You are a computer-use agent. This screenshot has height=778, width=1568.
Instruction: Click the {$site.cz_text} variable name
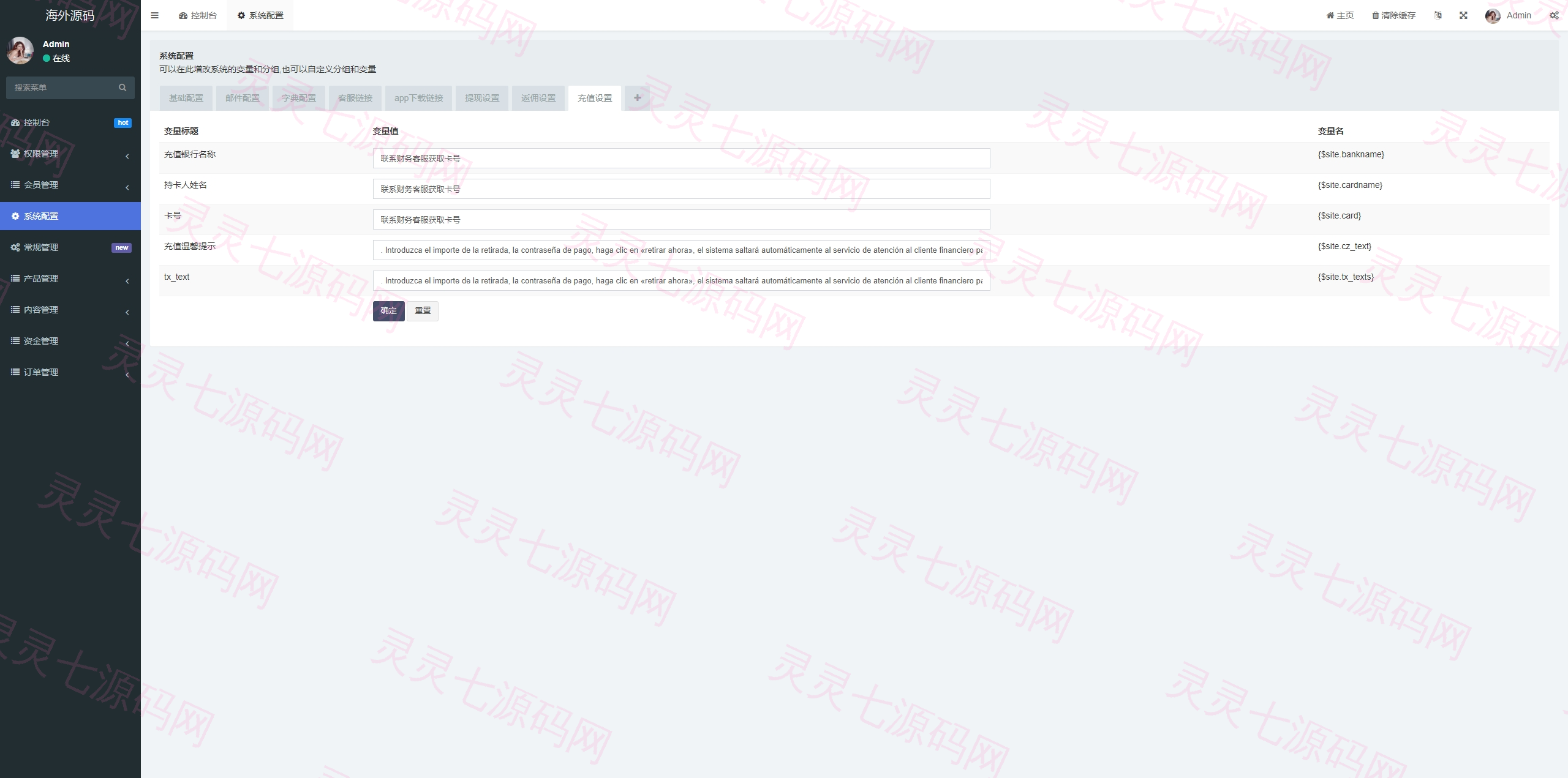click(1344, 246)
